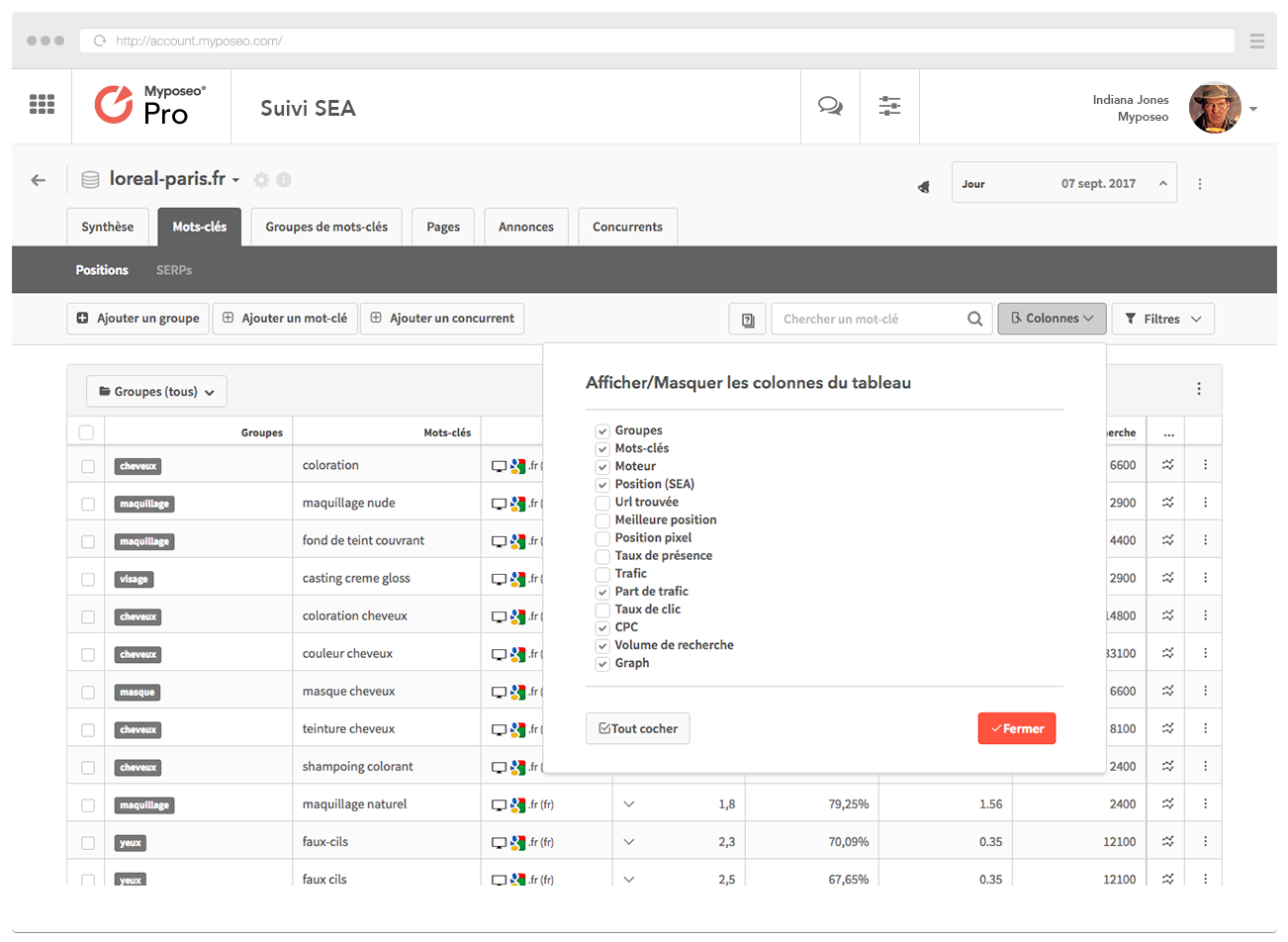Viewport: 1288px width, 942px height.
Task: Switch to the Synthèse tab
Action: [x=108, y=227]
